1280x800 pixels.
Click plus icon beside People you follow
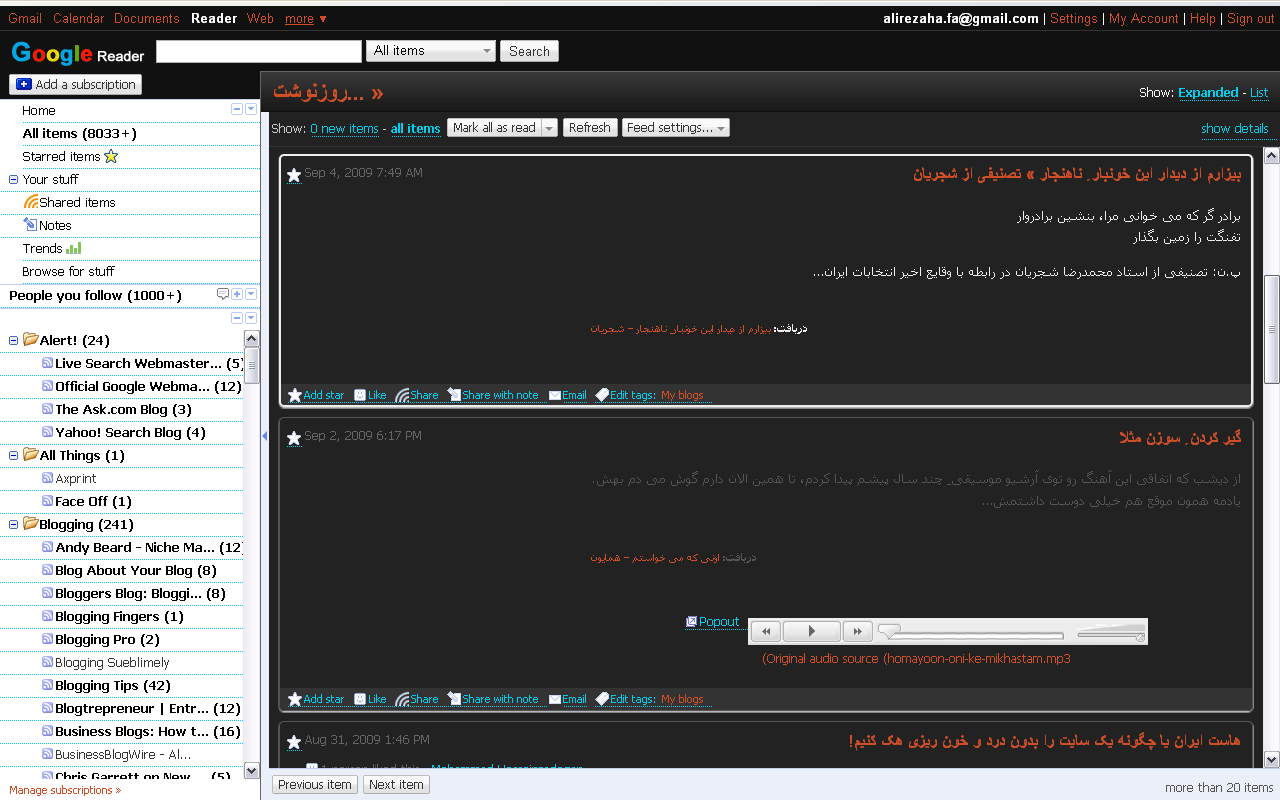(x=237, y=294)
